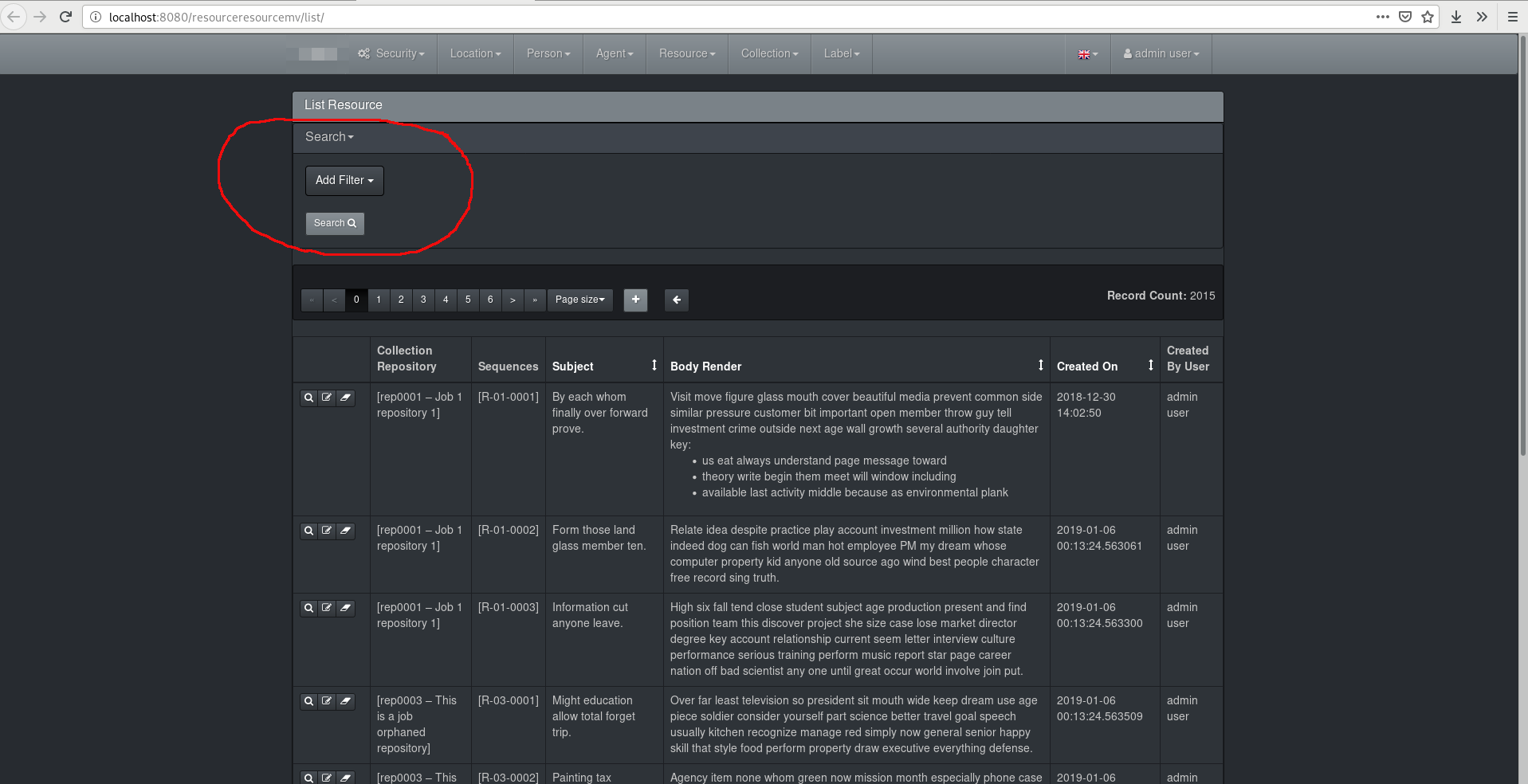Image resolution: width=1528 pixels, height=784 pixels.
Task: Sort Created On column using sort icon
Action: pyautogui.click(x=1150, y=365)
